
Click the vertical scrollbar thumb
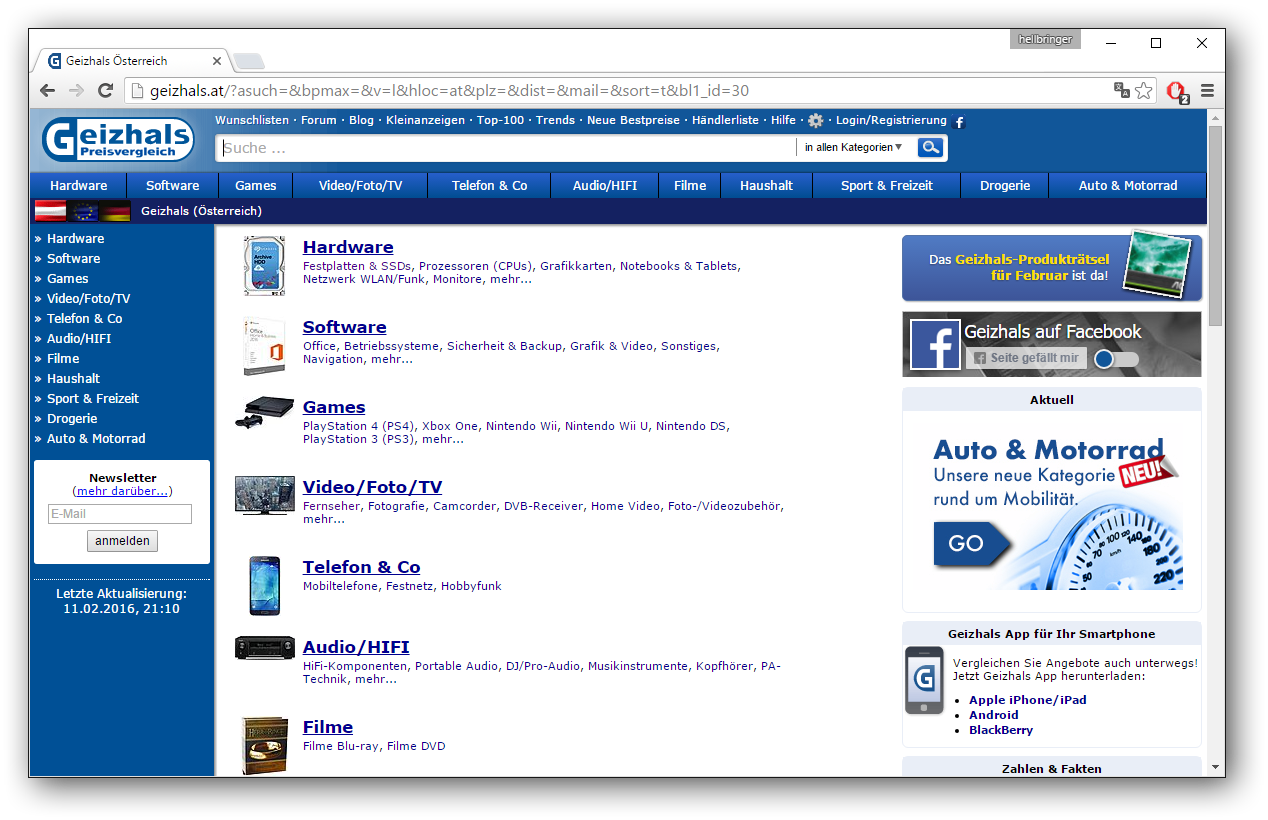[1215, 225]
